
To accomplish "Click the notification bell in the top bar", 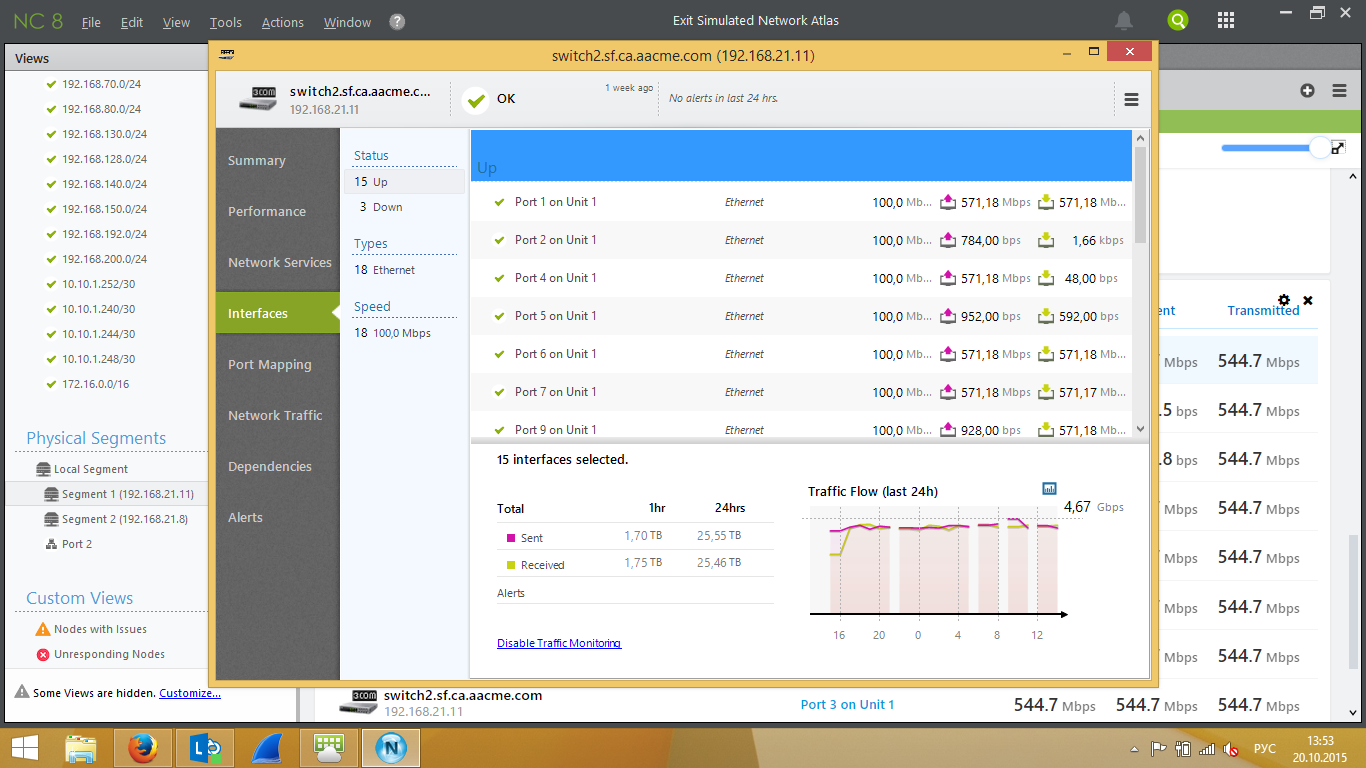I will click(x=1123, y=20).
